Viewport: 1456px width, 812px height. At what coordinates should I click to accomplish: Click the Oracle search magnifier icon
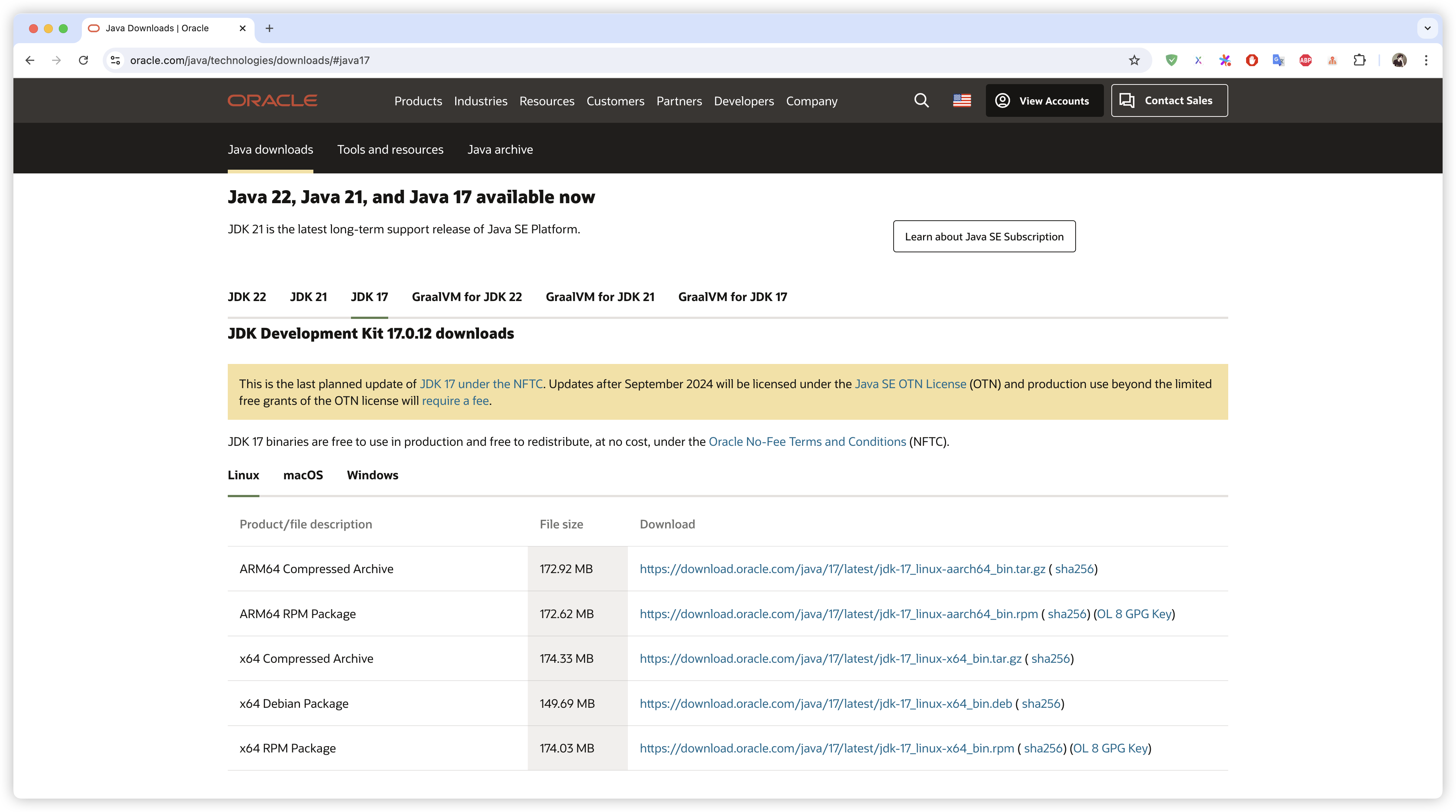tap(921, 100)
